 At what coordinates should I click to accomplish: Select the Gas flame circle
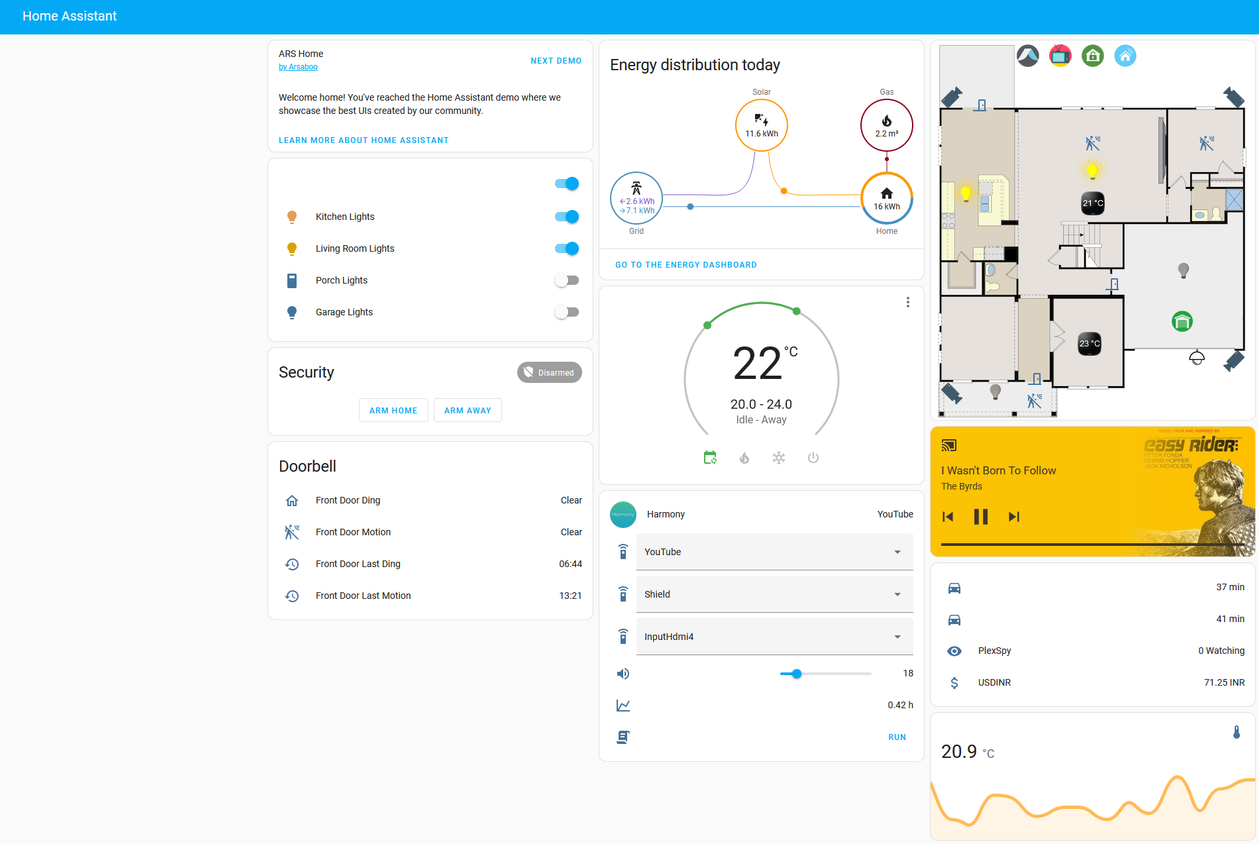pyautogui.click(x=887, y=125)
